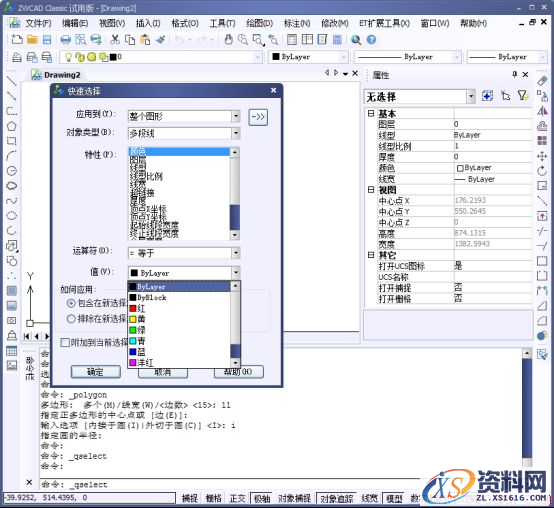Toggle Polar (极轴) in status bar

tap(262, 498)
